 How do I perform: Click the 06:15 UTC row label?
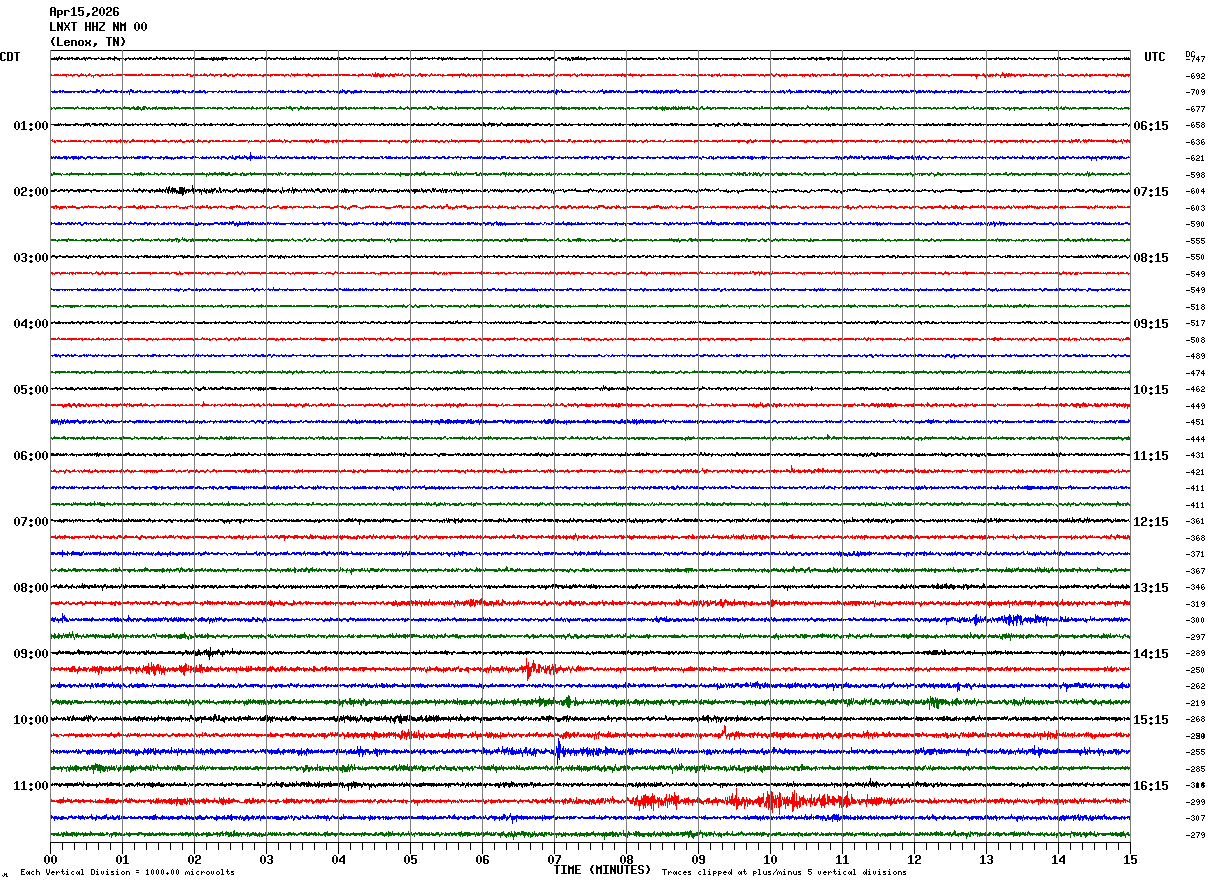(1151, 126)
